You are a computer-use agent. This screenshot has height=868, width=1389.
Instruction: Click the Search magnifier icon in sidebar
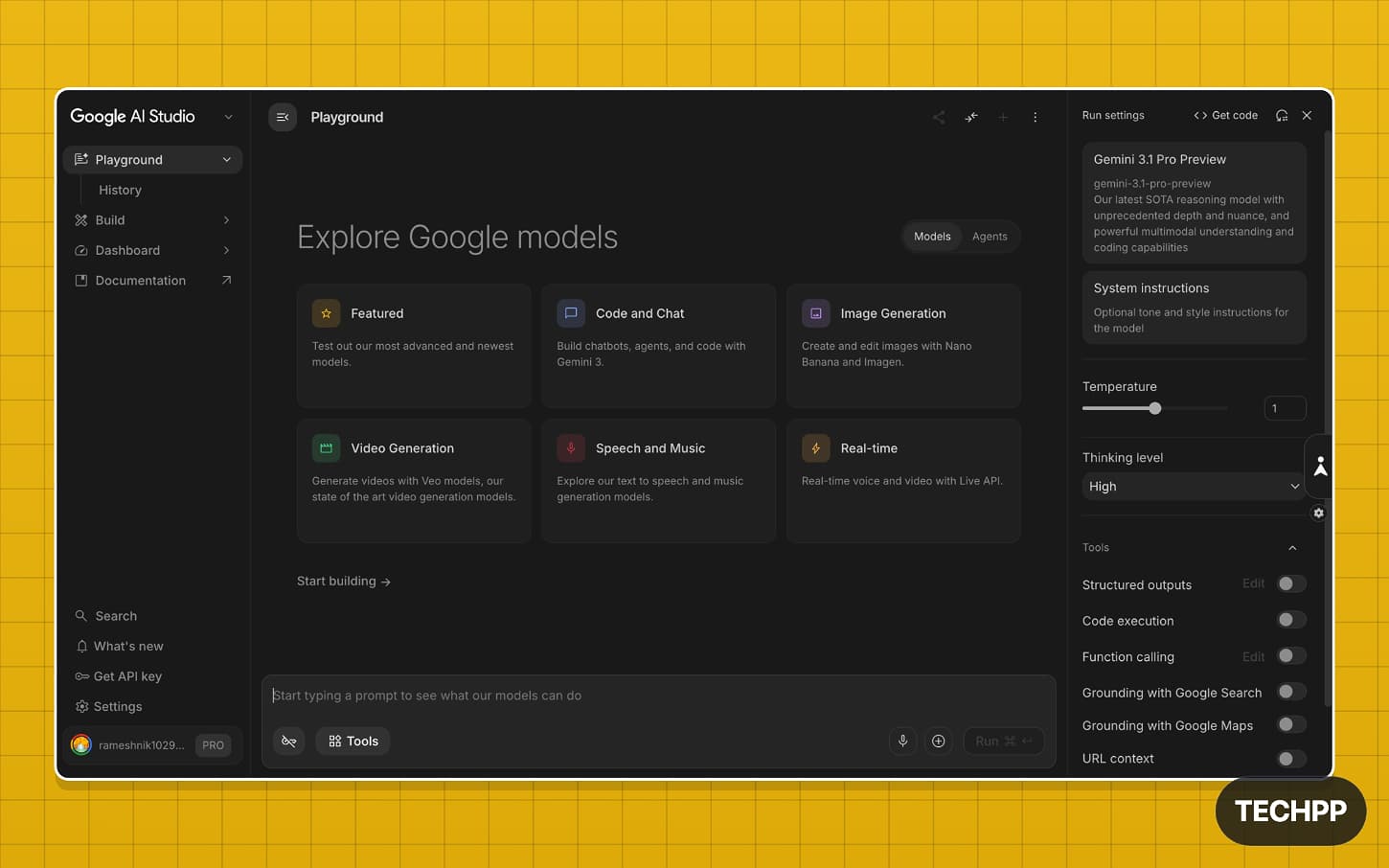81,616
